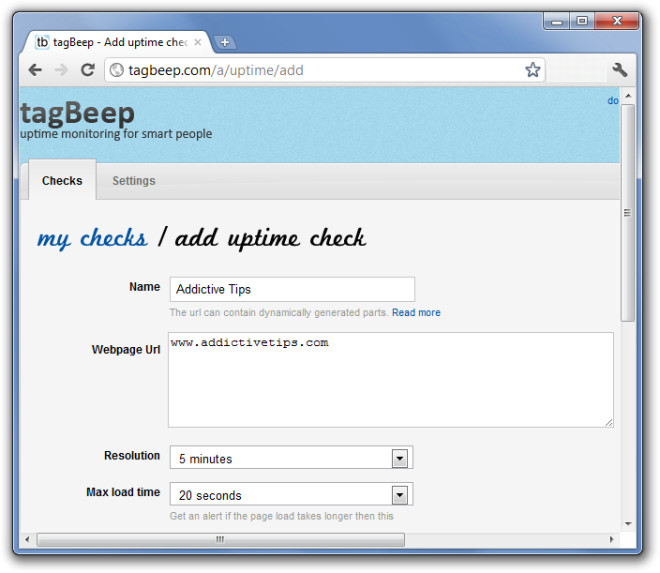The image size is (660, 573).
Task: Minimize the browser window
Action: [x=556, y=21]
